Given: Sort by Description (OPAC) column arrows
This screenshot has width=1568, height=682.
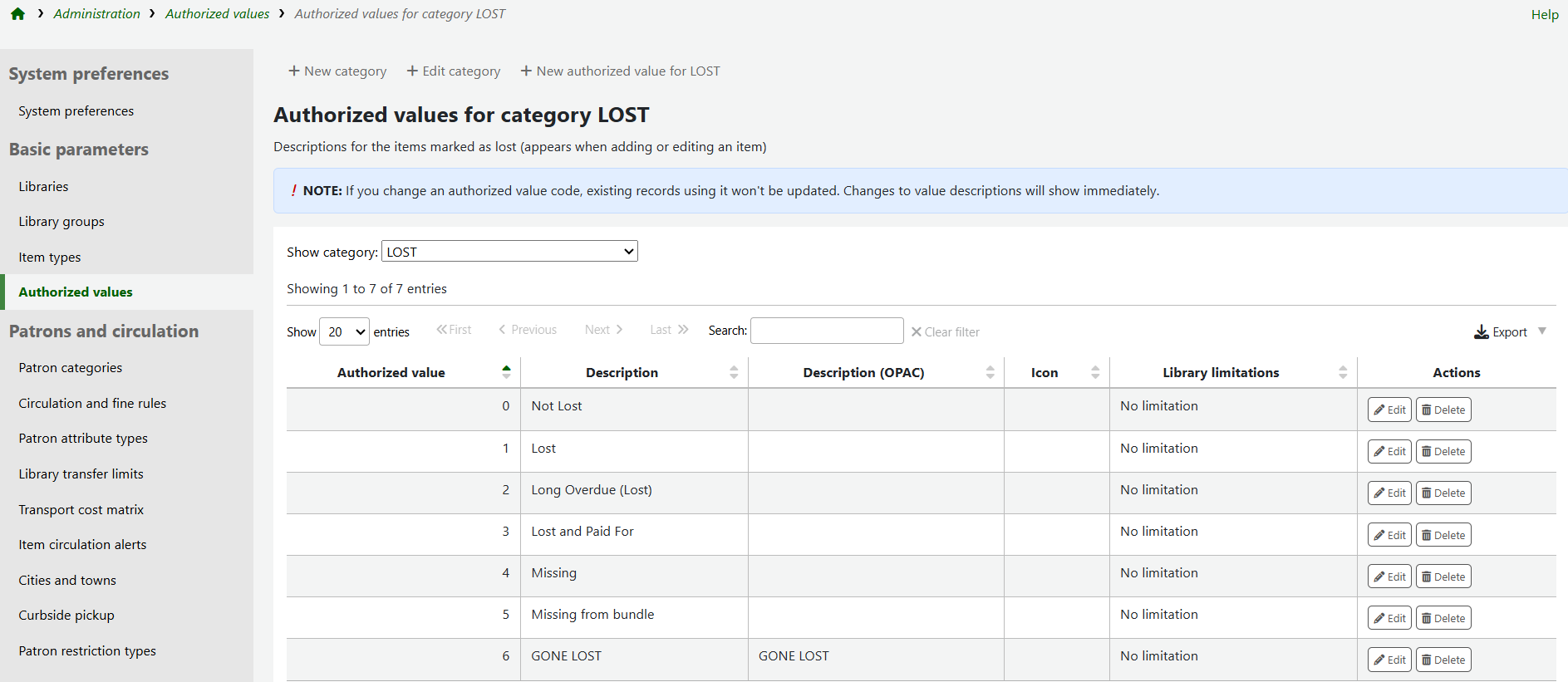Looking at the screenshot, I should coord(990,372).
